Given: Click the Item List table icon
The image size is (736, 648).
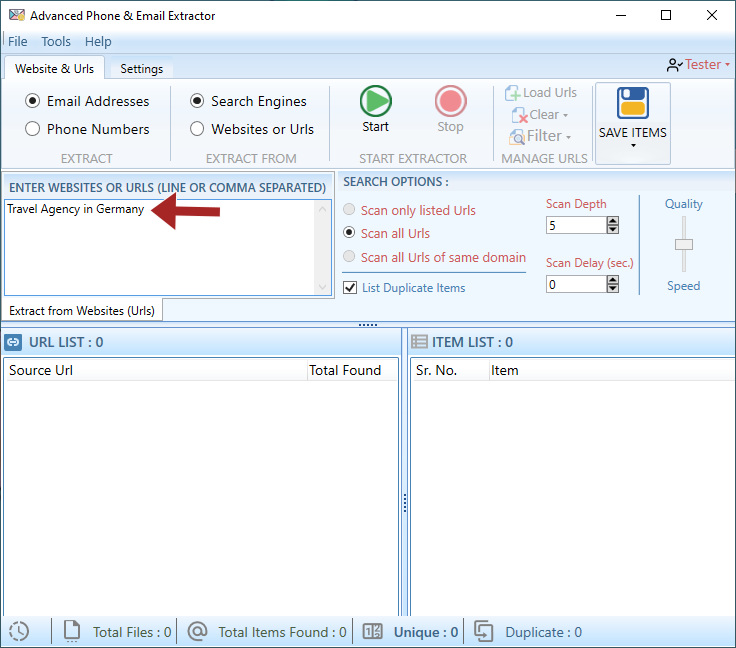Looking at the screenshot, I should click(x=419, y=342).
